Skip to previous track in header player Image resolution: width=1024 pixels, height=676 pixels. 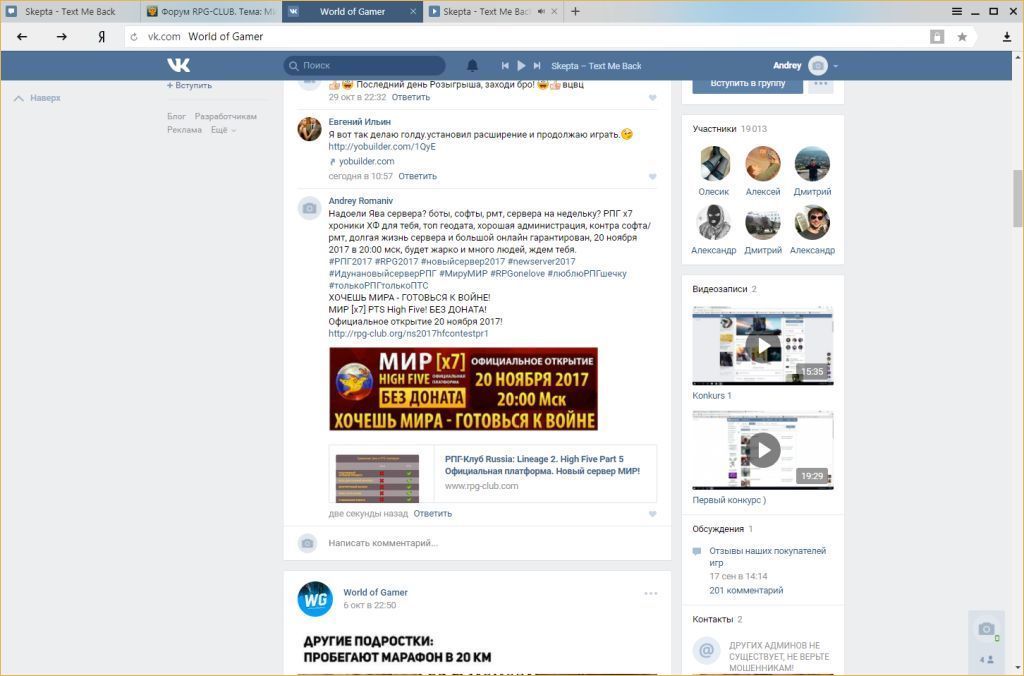(x=505, y=65)
